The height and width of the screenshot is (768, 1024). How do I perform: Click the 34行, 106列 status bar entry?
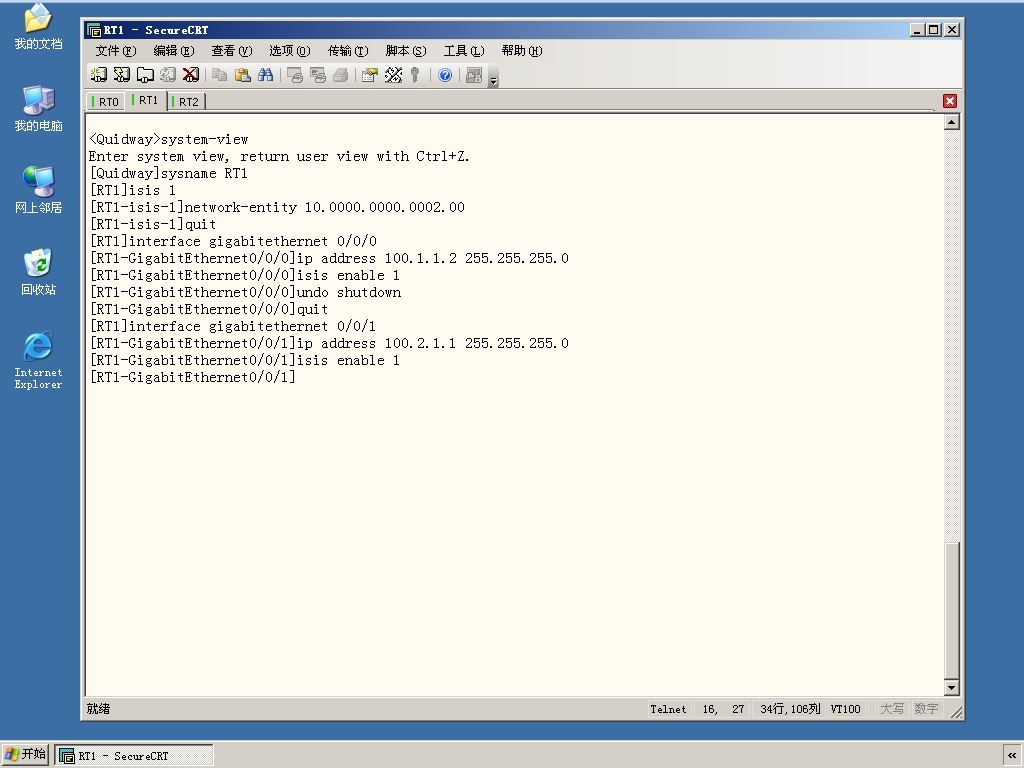click(x=790, y=709)
